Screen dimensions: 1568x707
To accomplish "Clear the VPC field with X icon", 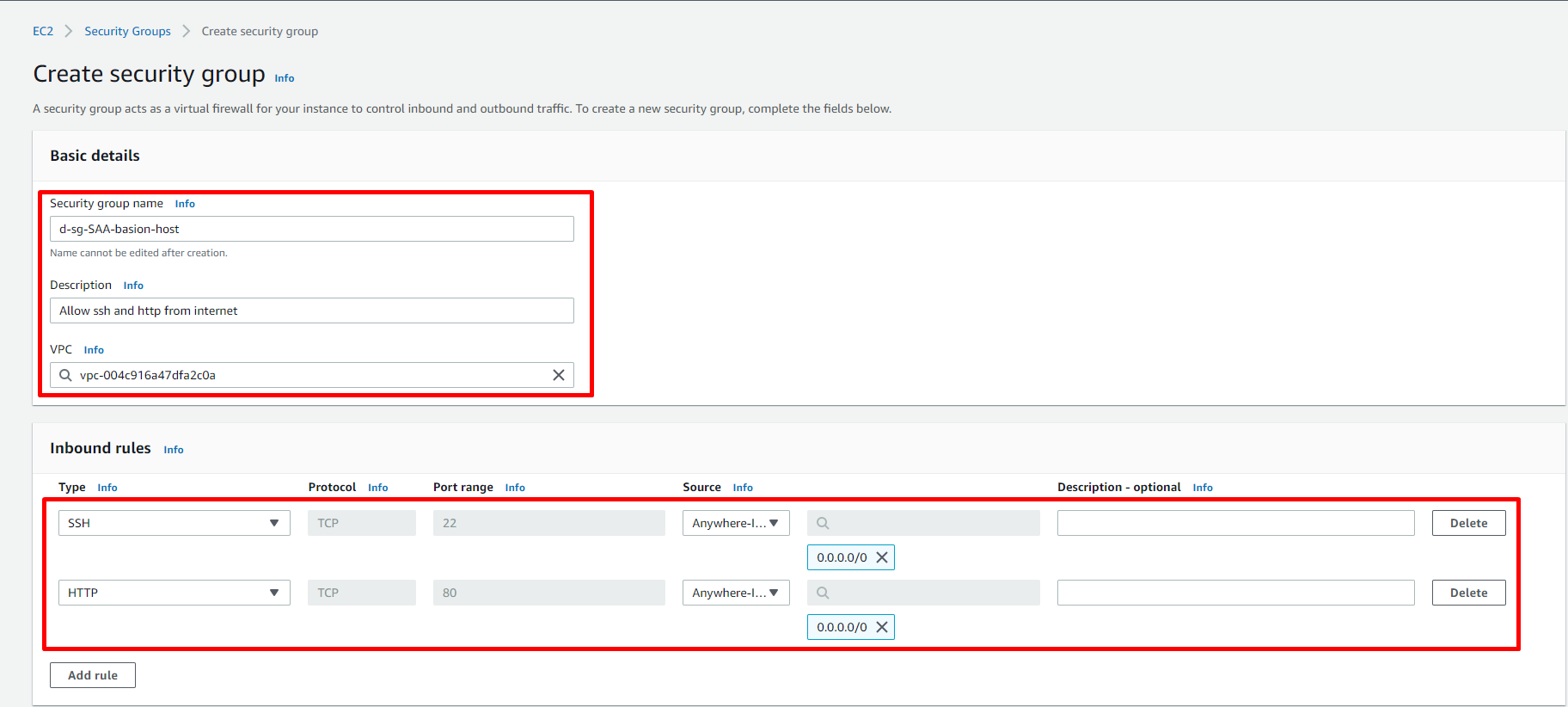I will 558,375.
